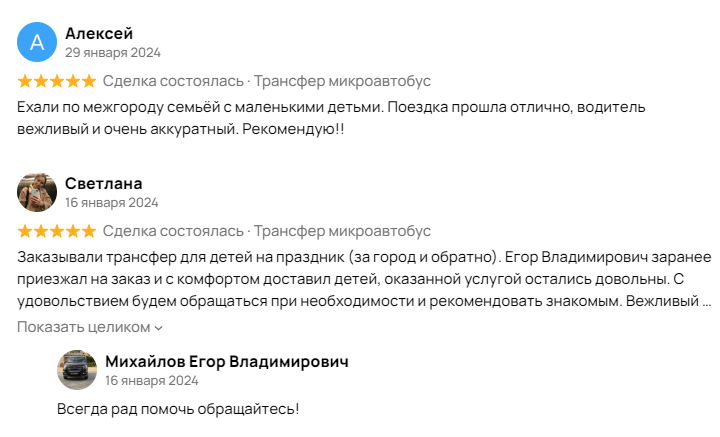Click last star of Светлана's rating
Viewport: 720px width, 437px height.
click(x=89, y=231)
